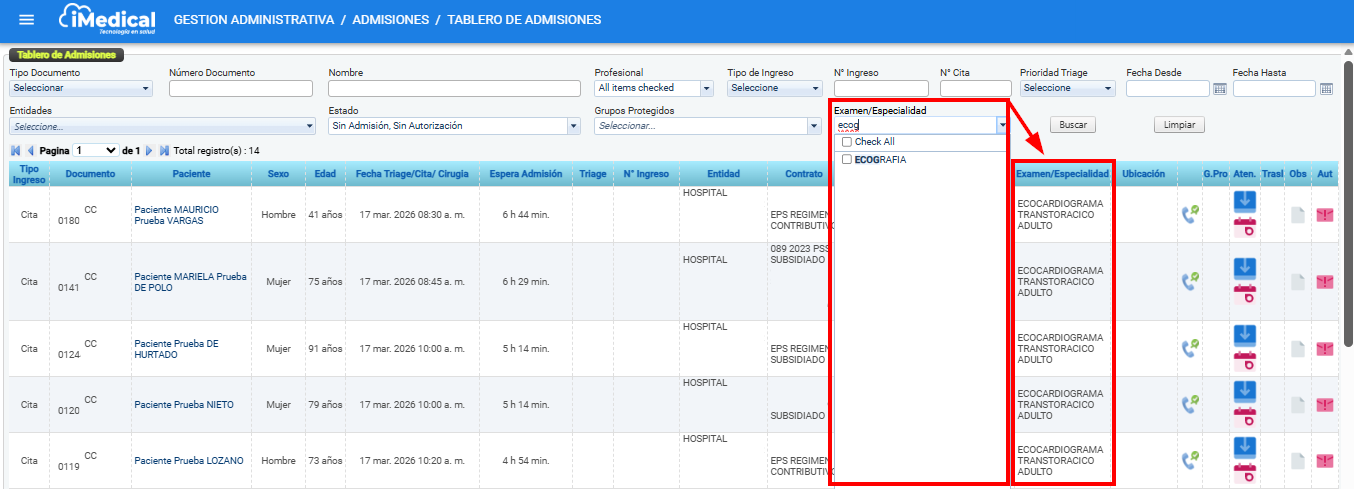This screenshot has width=1354, height=489.
Task: Open the Fecha Desde calendar picker
Action: click(x=1219, y=89)
